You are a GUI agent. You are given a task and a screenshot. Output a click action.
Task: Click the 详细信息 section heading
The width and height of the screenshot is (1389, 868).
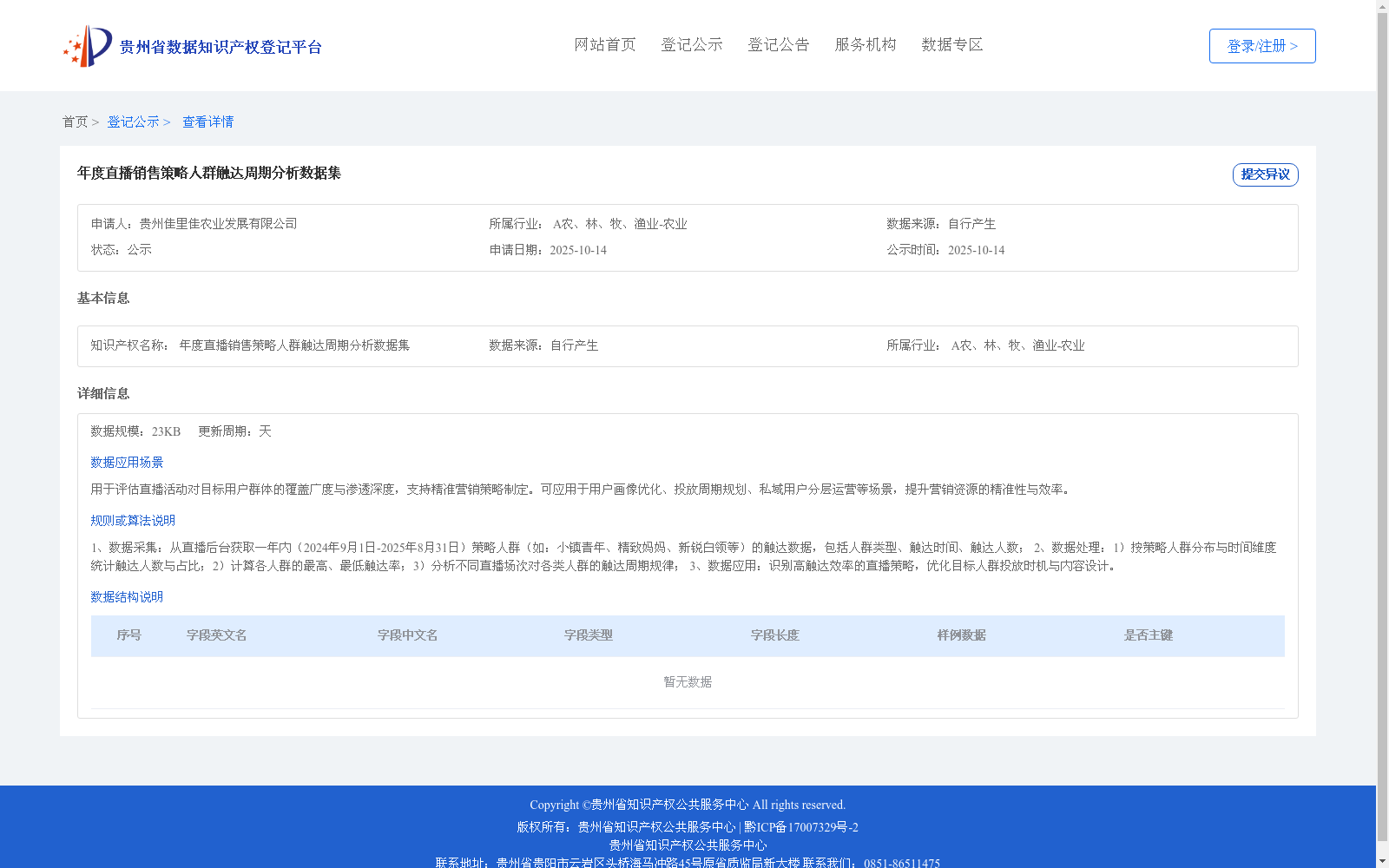pos(103,393)
